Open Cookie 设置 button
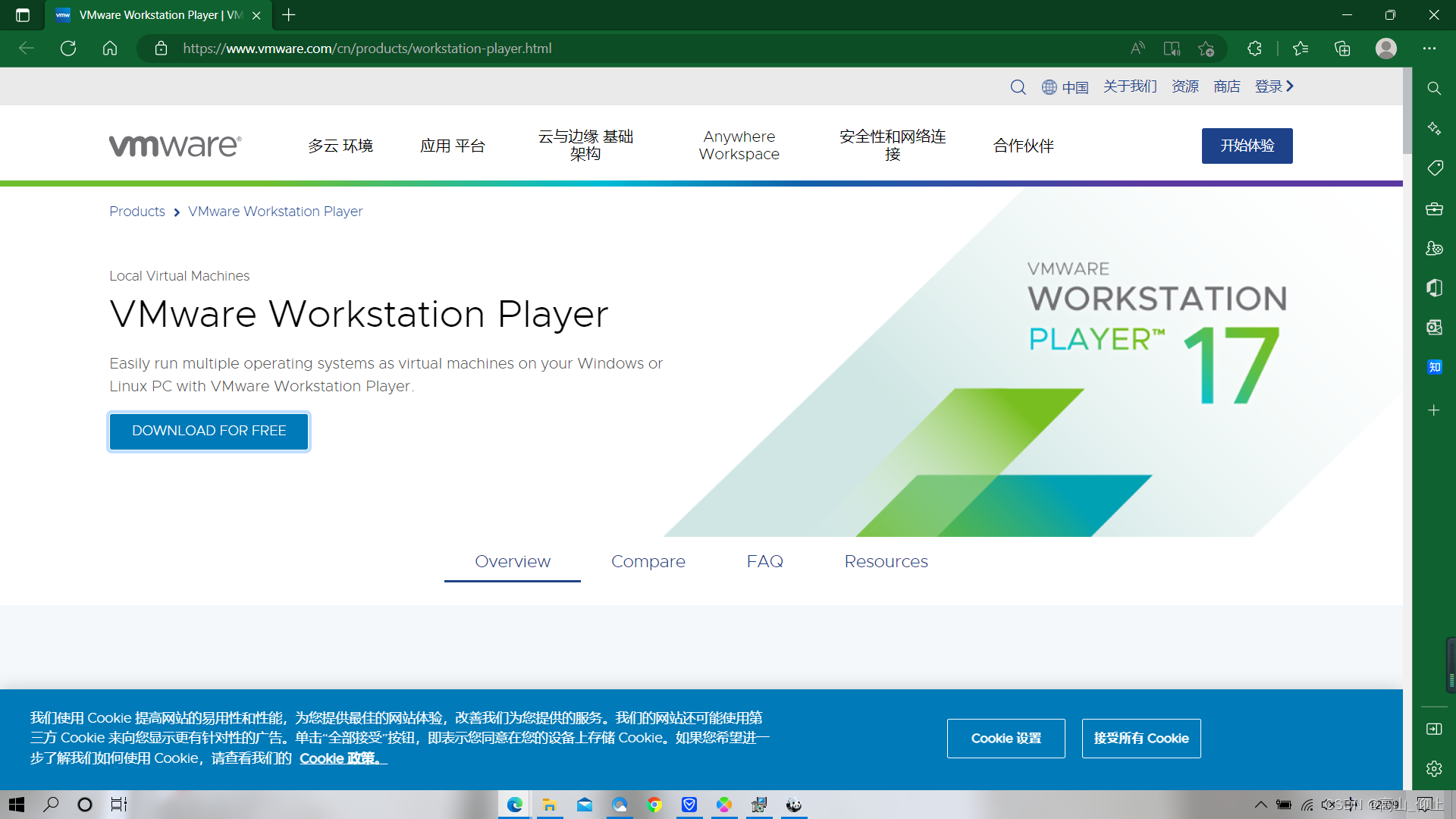This screenshot has width=1456, height=819. (x=1006, y=739)
